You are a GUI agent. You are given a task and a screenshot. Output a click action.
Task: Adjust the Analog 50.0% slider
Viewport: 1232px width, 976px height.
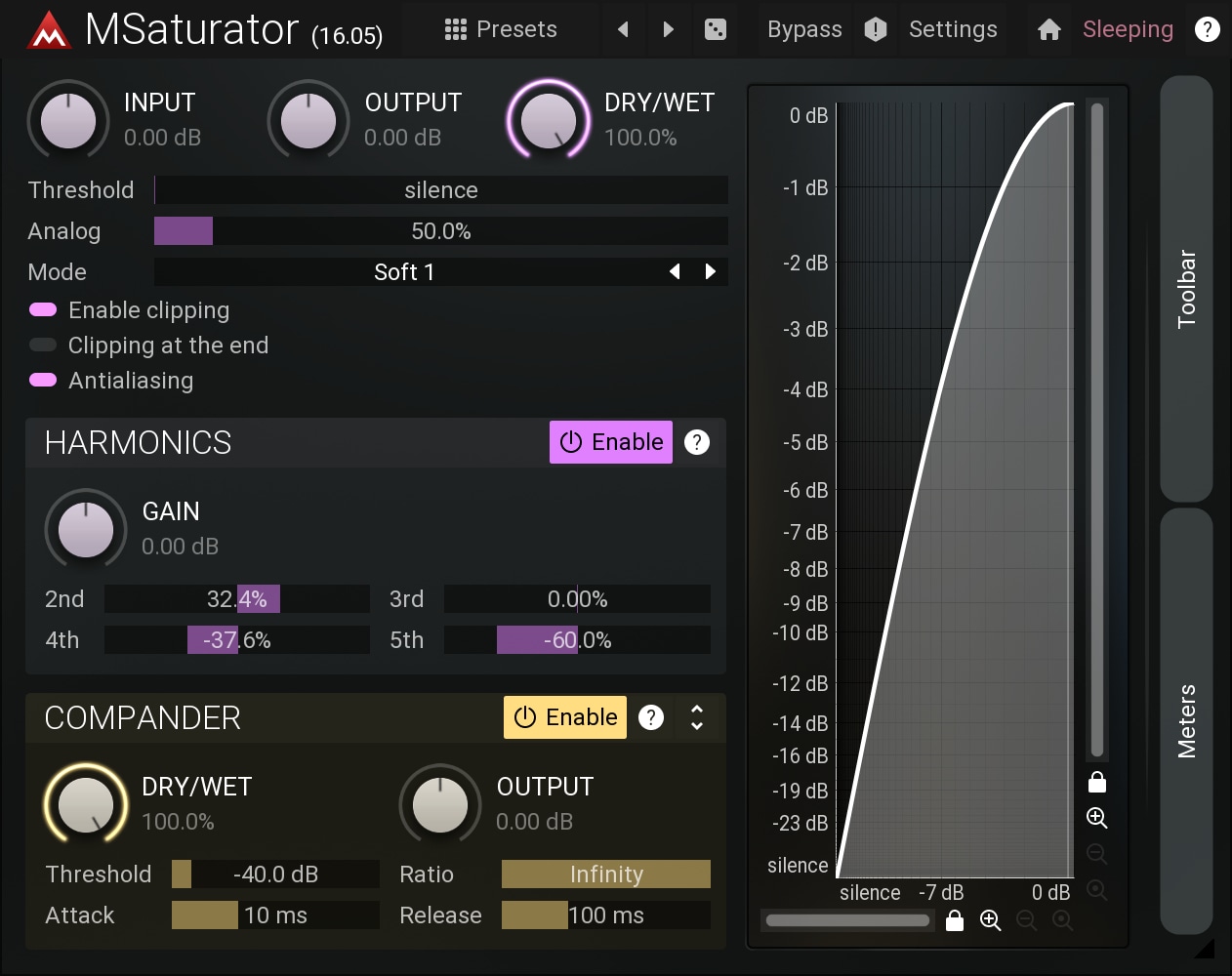click(441, 231)
